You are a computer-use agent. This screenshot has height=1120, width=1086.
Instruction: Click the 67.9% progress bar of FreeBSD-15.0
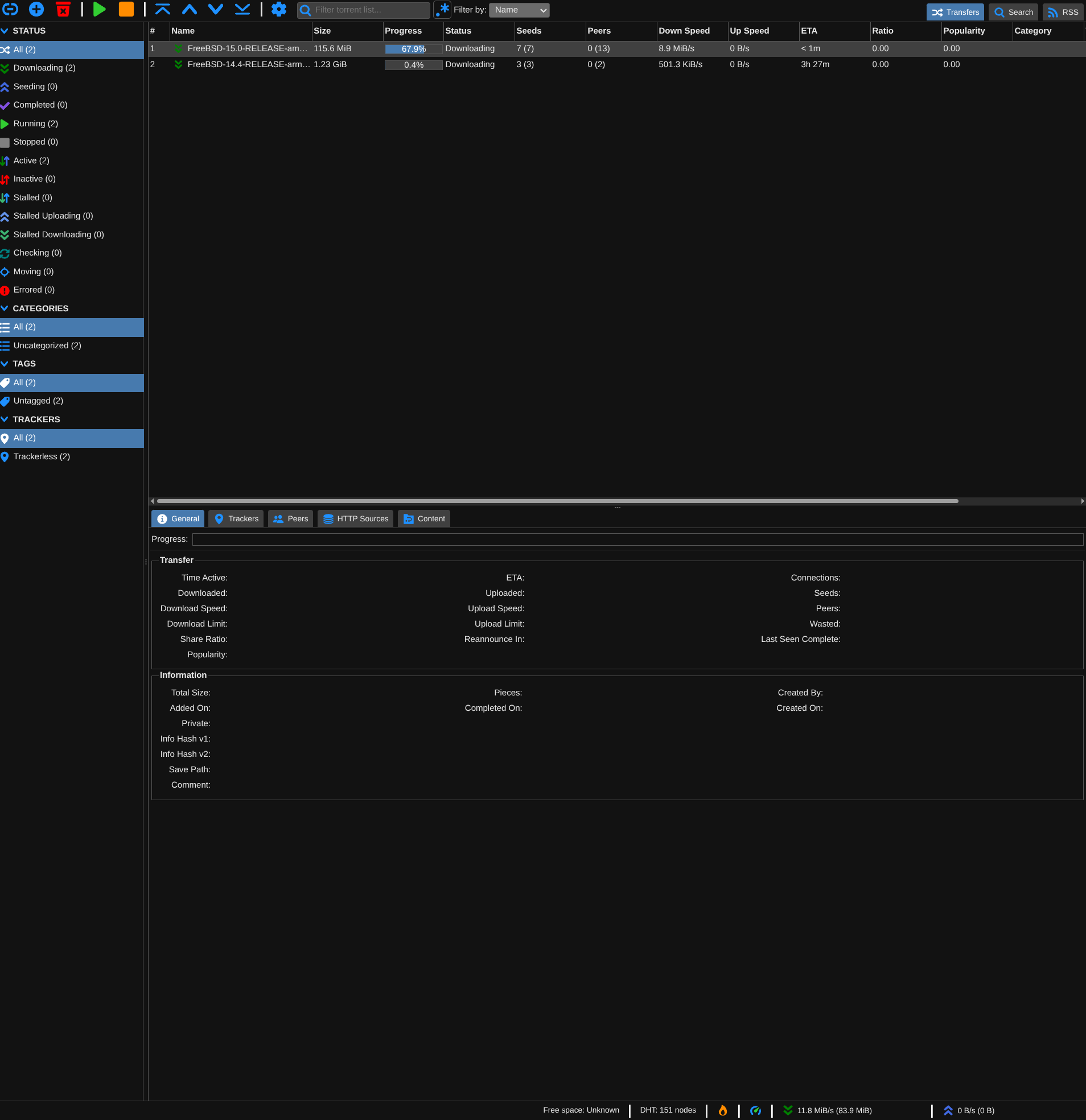coord(413,49)
